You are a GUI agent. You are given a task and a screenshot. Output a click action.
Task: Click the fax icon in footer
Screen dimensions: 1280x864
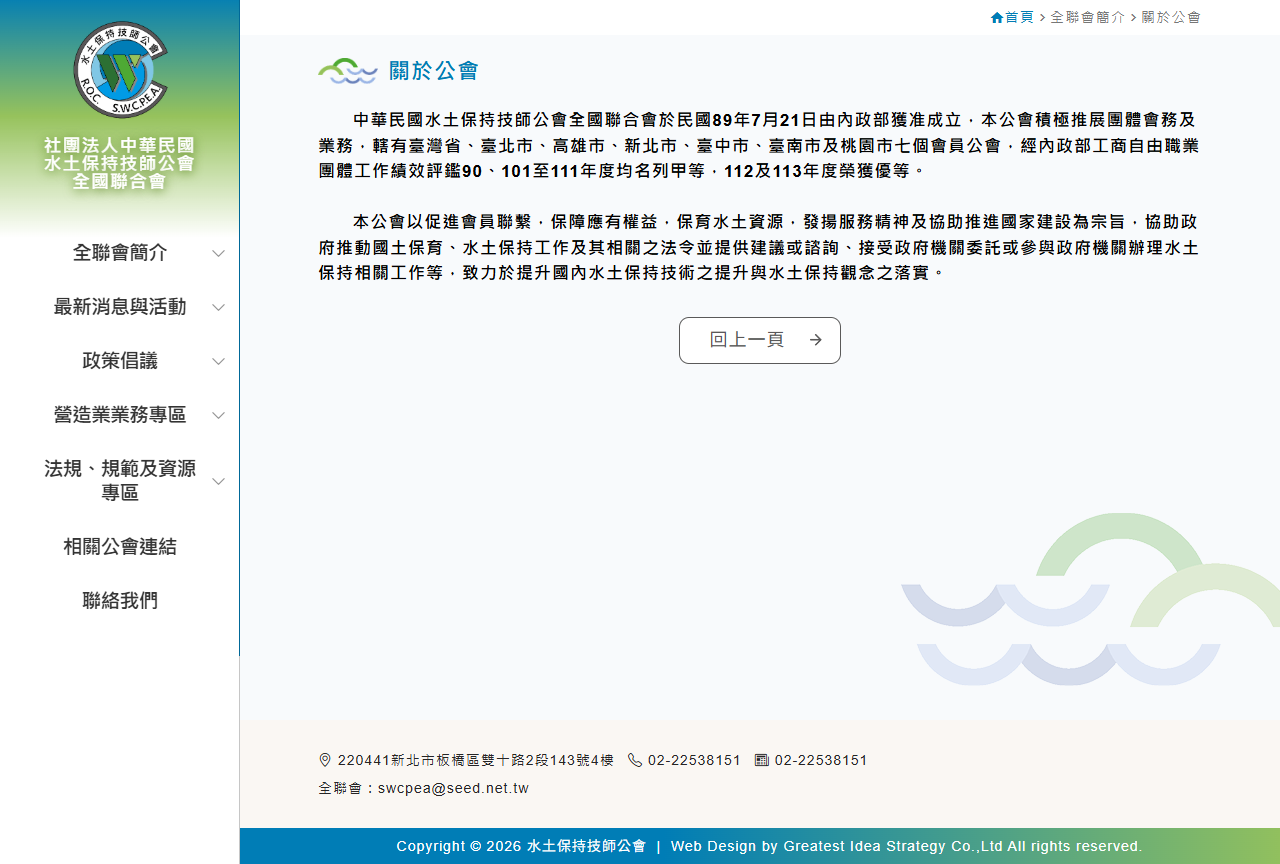762,760
